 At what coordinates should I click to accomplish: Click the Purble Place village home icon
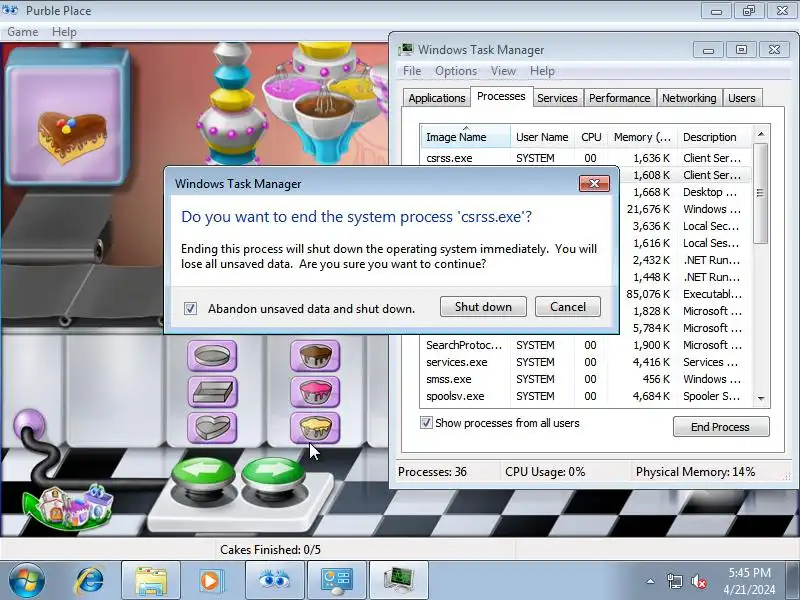click(69, 508)
